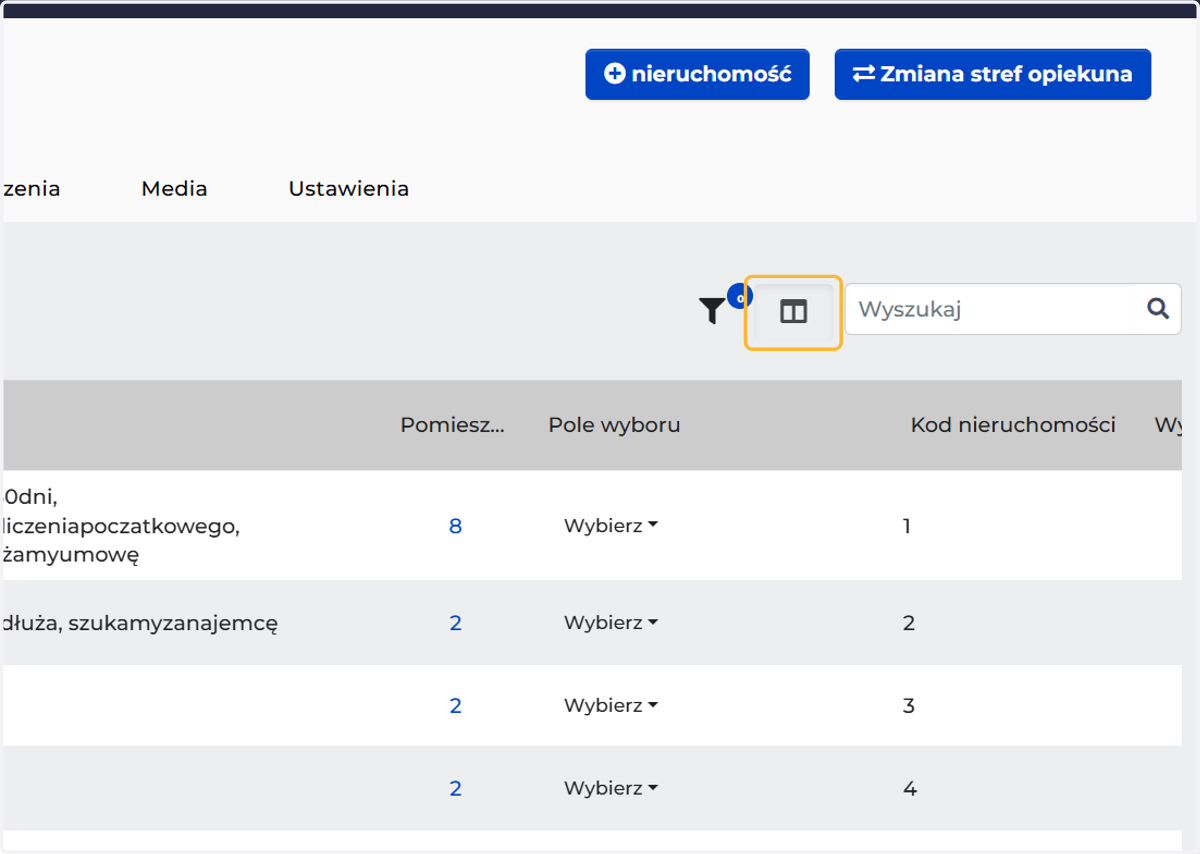The image size is (1200, 854).
Task: Open Wybierz dropdown for property code 3
Action: (x=611, y=706)
